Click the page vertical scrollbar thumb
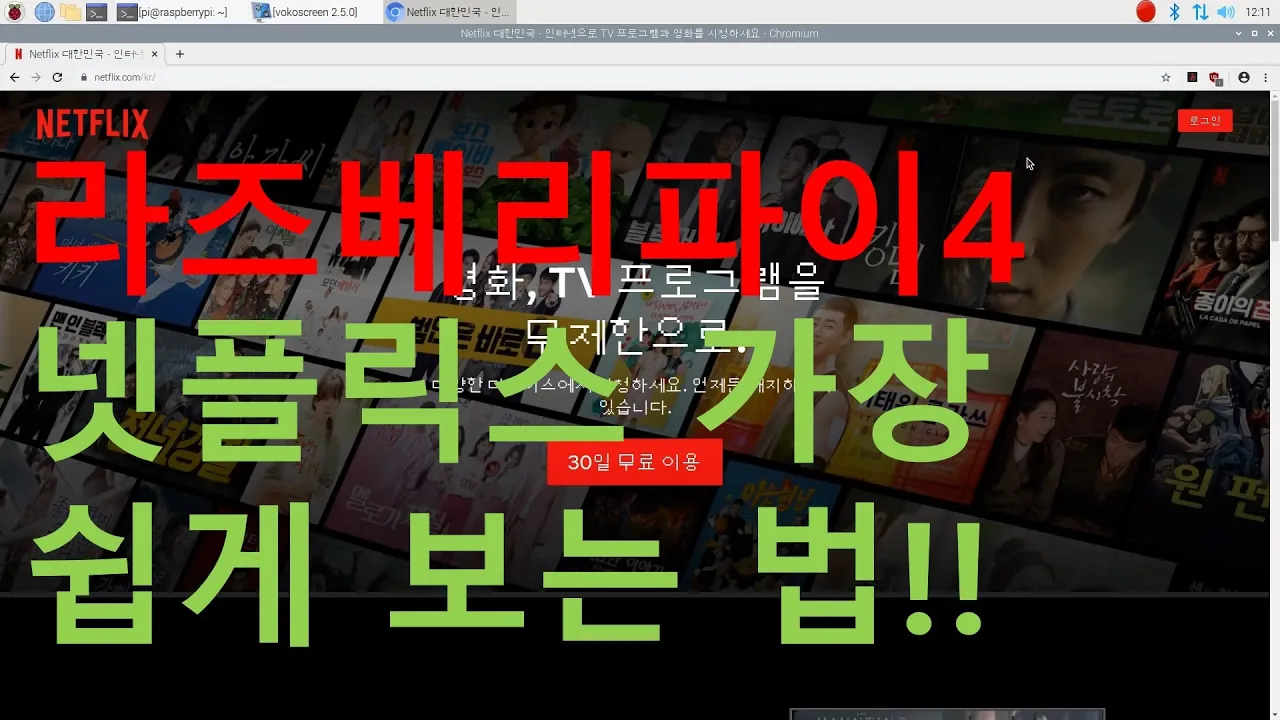Image resolution: width=1280 pixels, height=720 pixels. point(1275,170)
